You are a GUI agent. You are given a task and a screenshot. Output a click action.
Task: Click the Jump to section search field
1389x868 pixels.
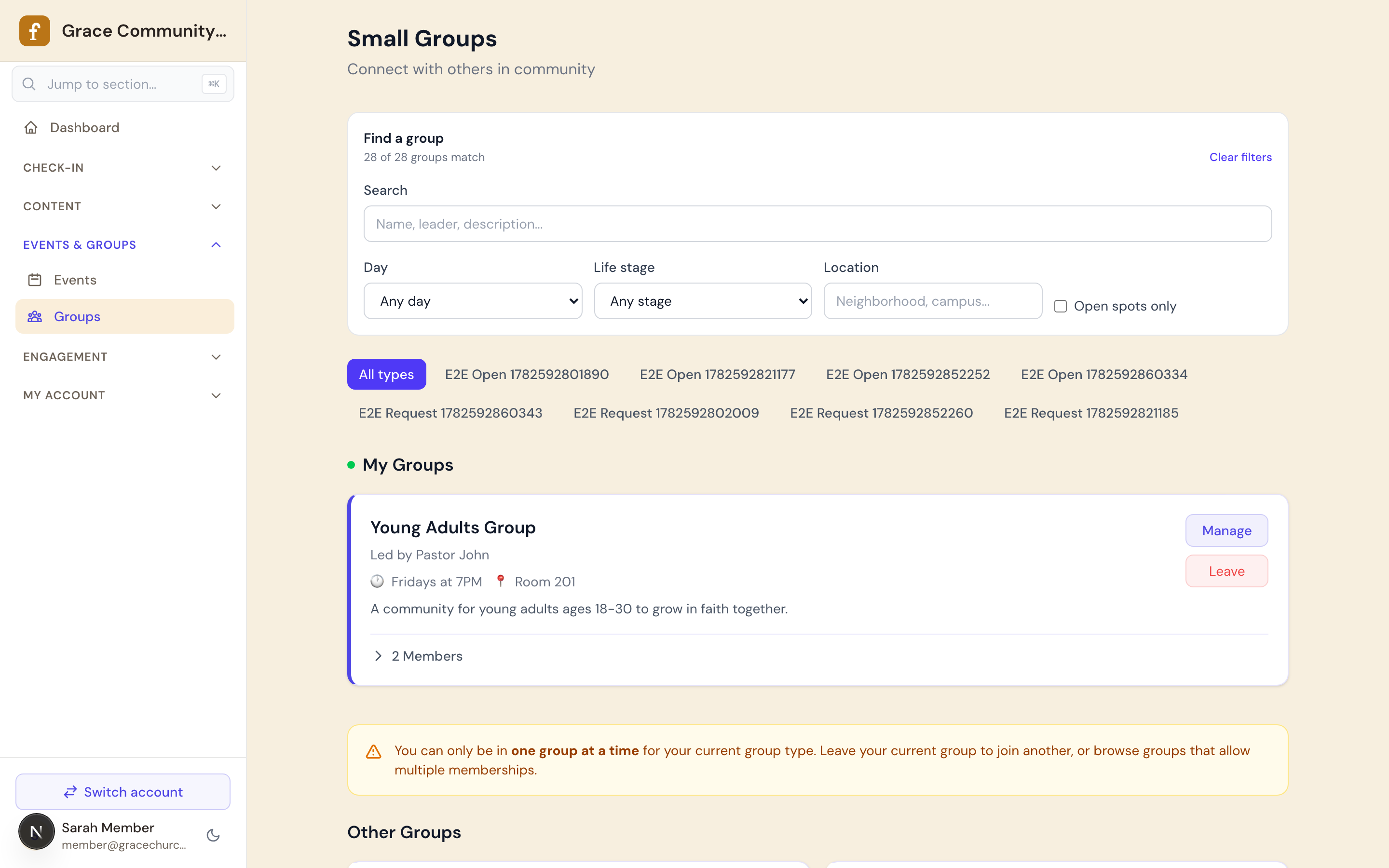tap(123, 84)
